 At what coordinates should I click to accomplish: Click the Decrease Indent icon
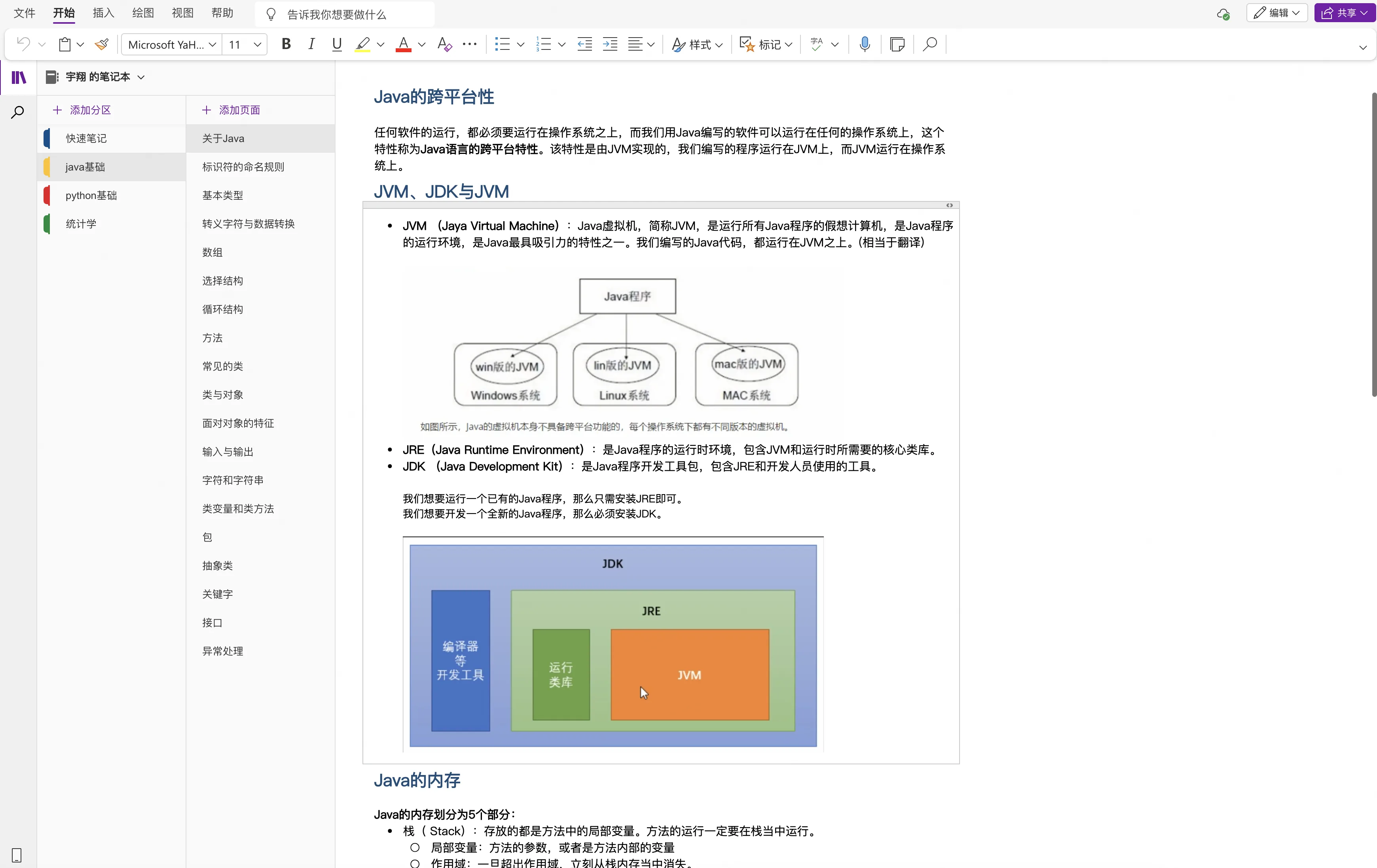click(x=584, y=44)
